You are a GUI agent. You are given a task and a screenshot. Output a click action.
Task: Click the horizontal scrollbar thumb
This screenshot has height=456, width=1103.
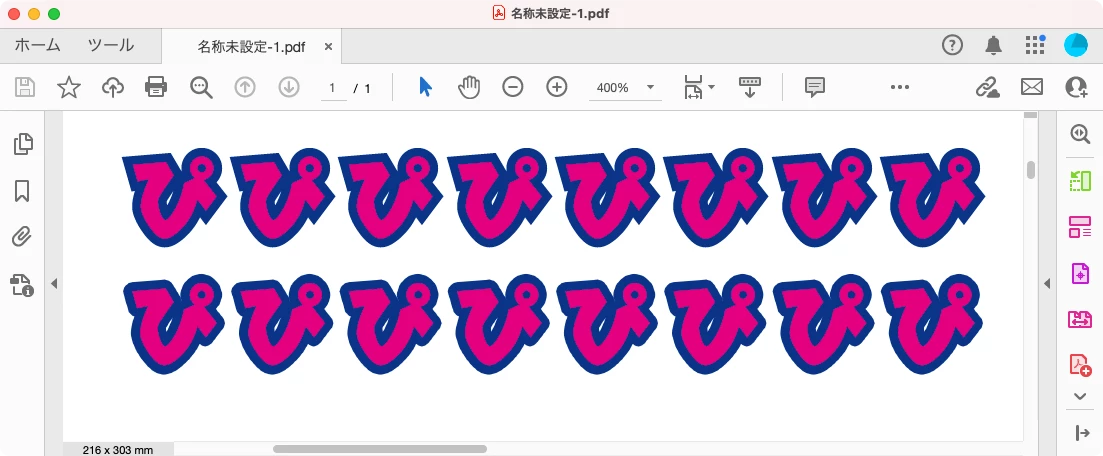[380, 449]
